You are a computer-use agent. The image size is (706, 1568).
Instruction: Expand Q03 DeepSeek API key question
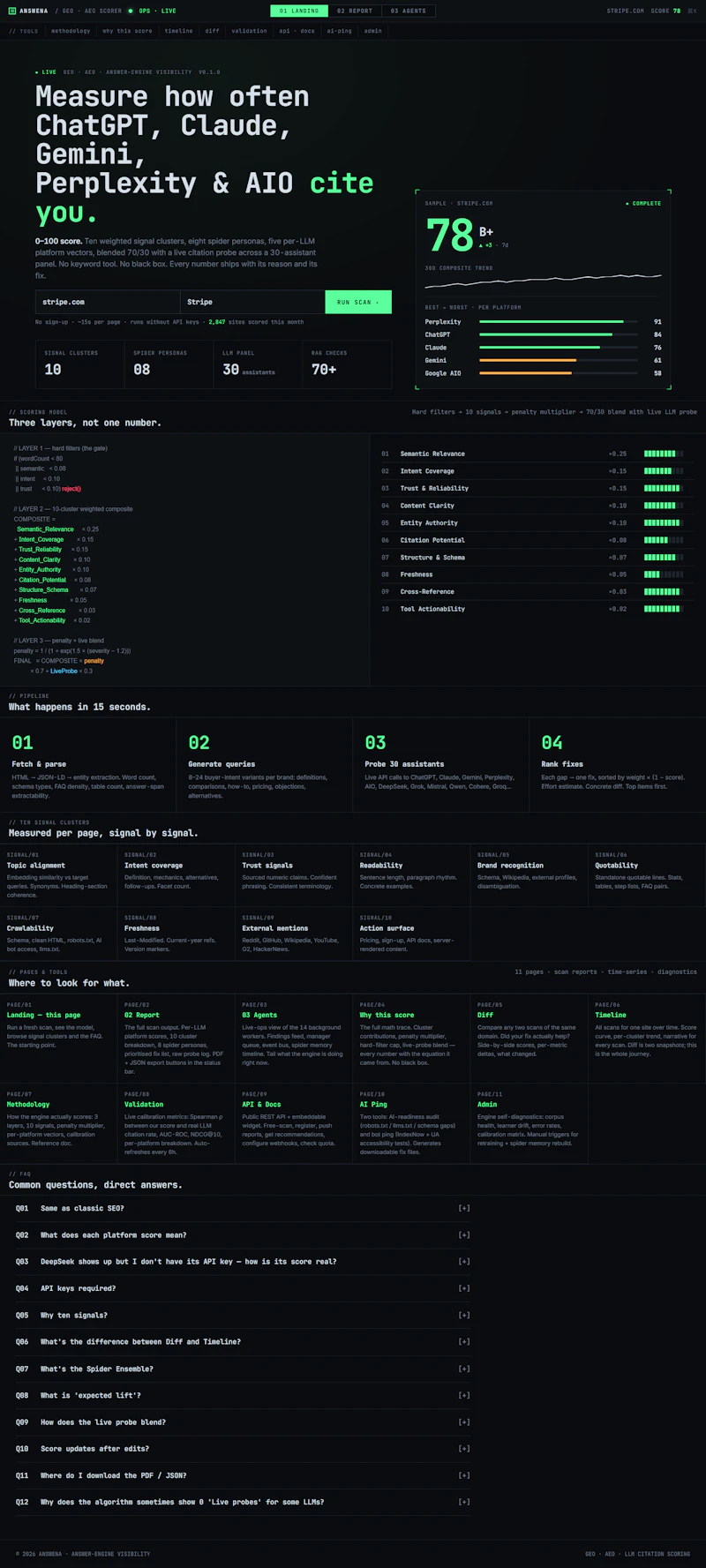[243, 1262]
